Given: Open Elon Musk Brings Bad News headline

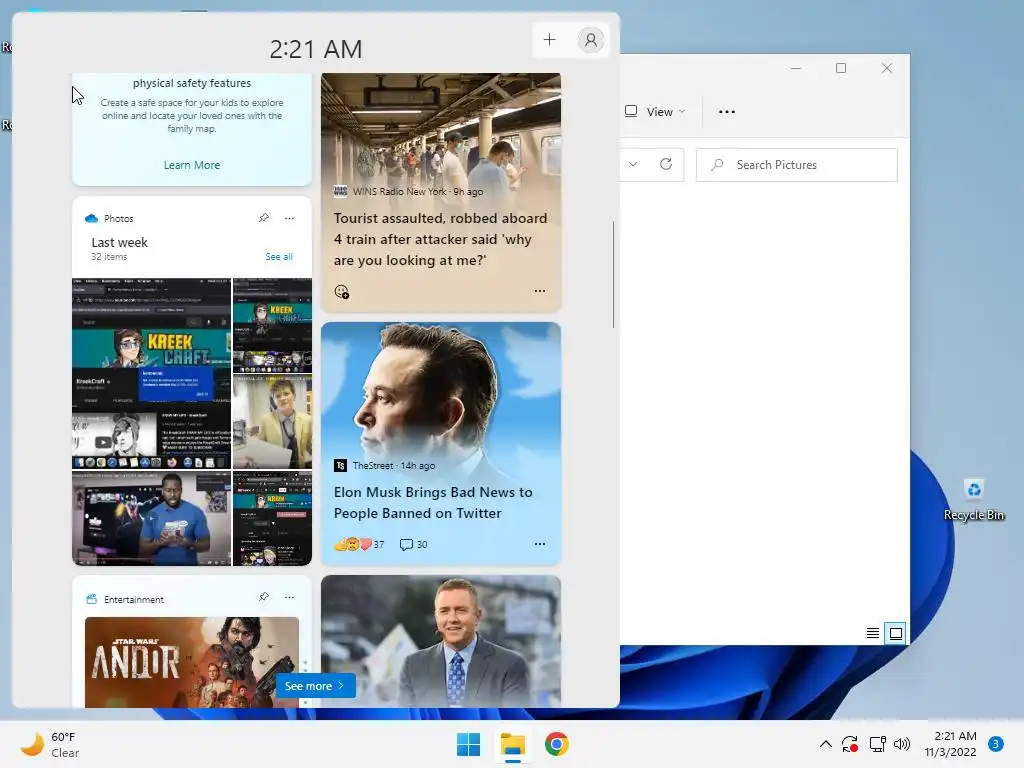Looking at the screenshot, I should [x=433, y=502].
